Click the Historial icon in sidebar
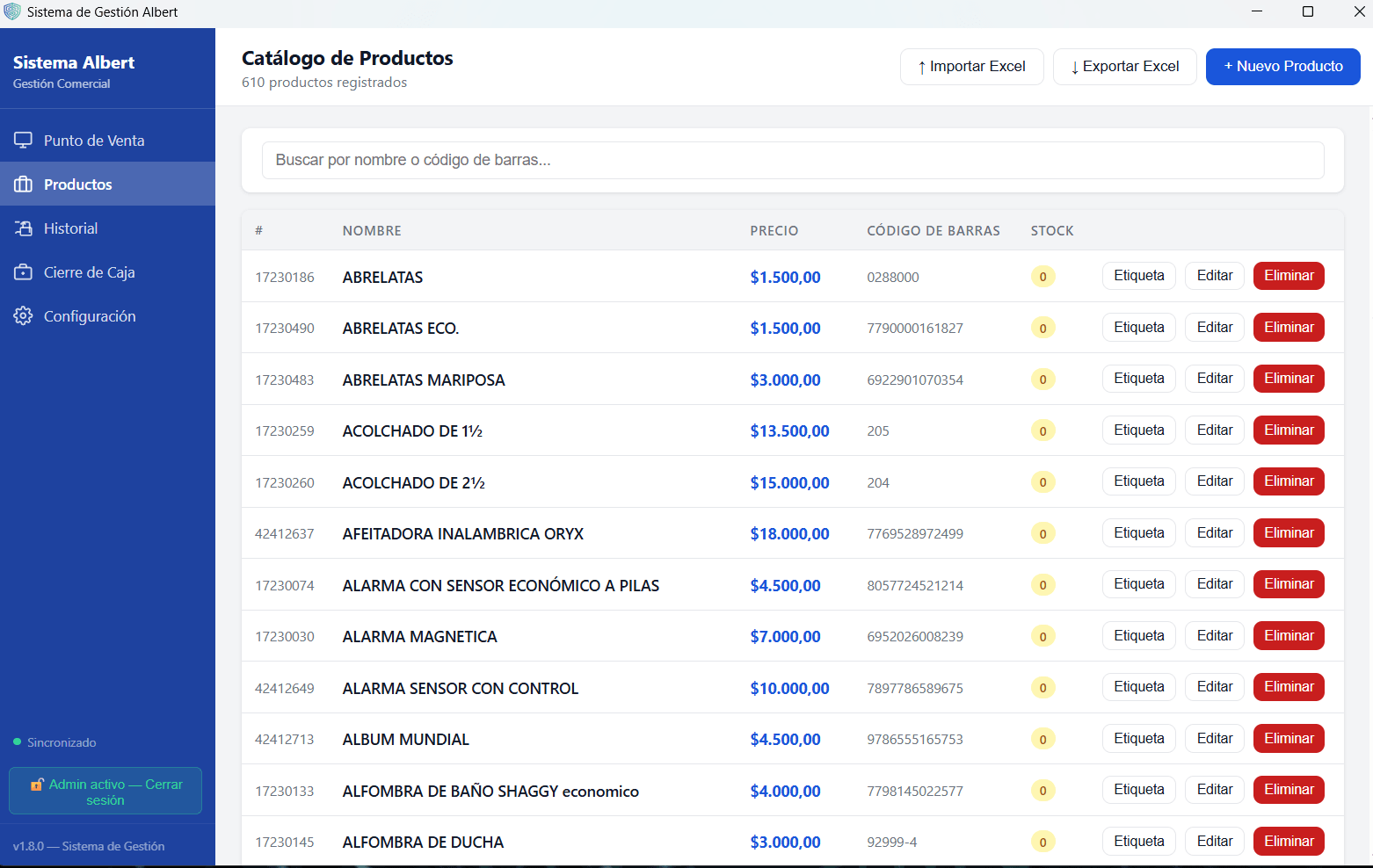 click(x=23, y=228)
